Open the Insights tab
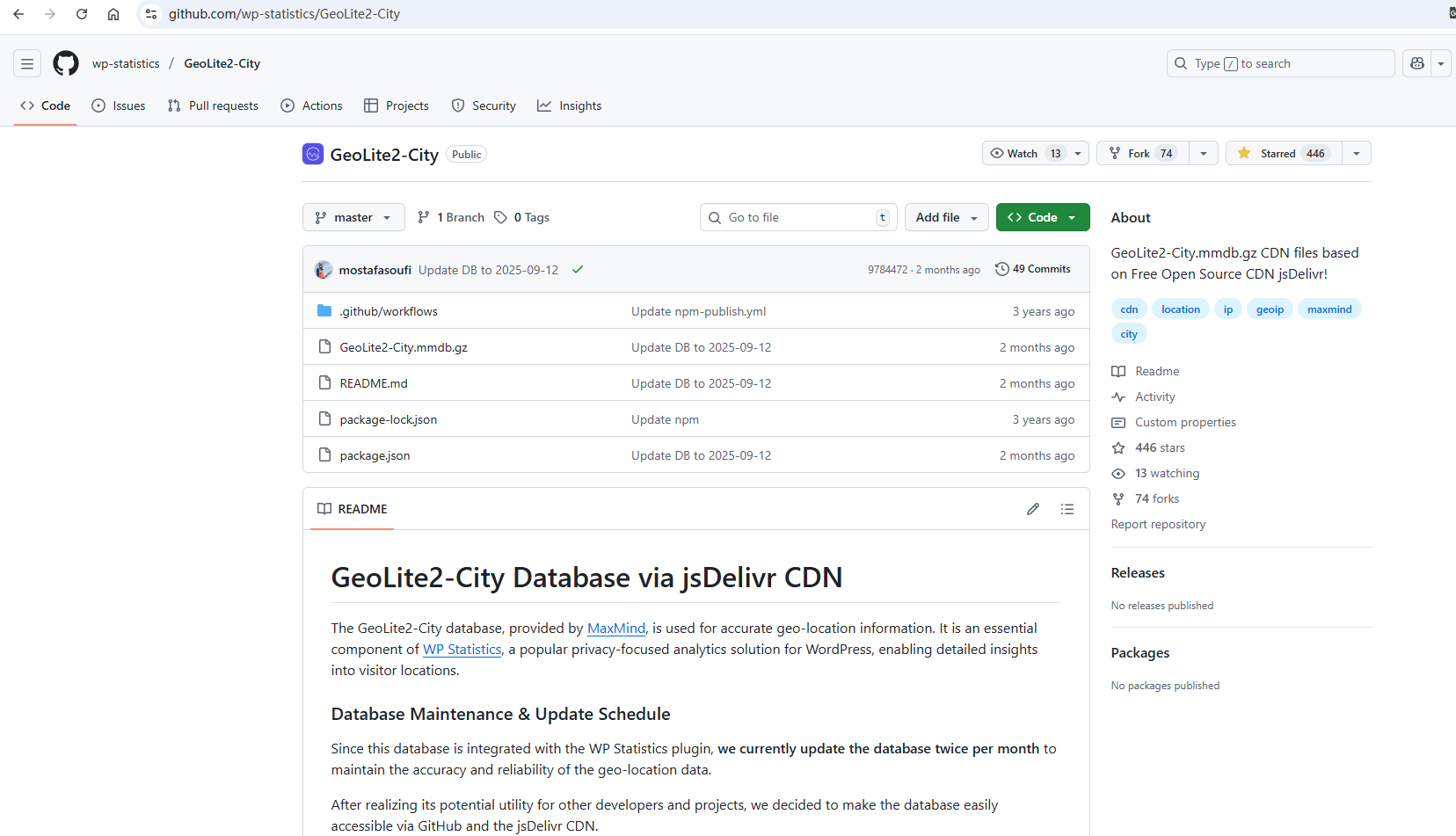The image size is (1456, 836). tap(570, 105)
